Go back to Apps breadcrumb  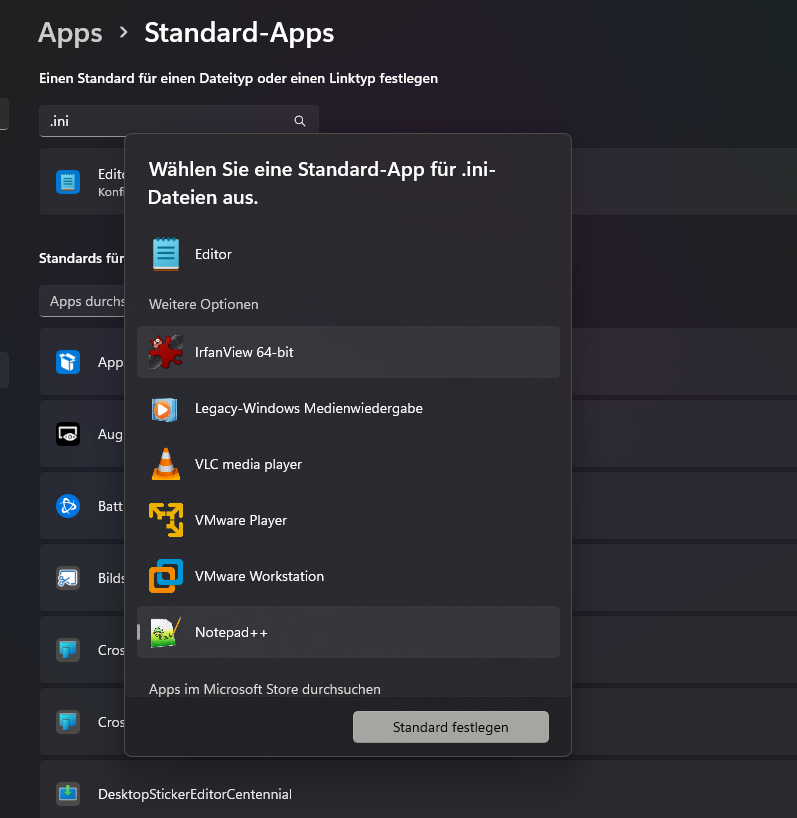pos(70,33)
